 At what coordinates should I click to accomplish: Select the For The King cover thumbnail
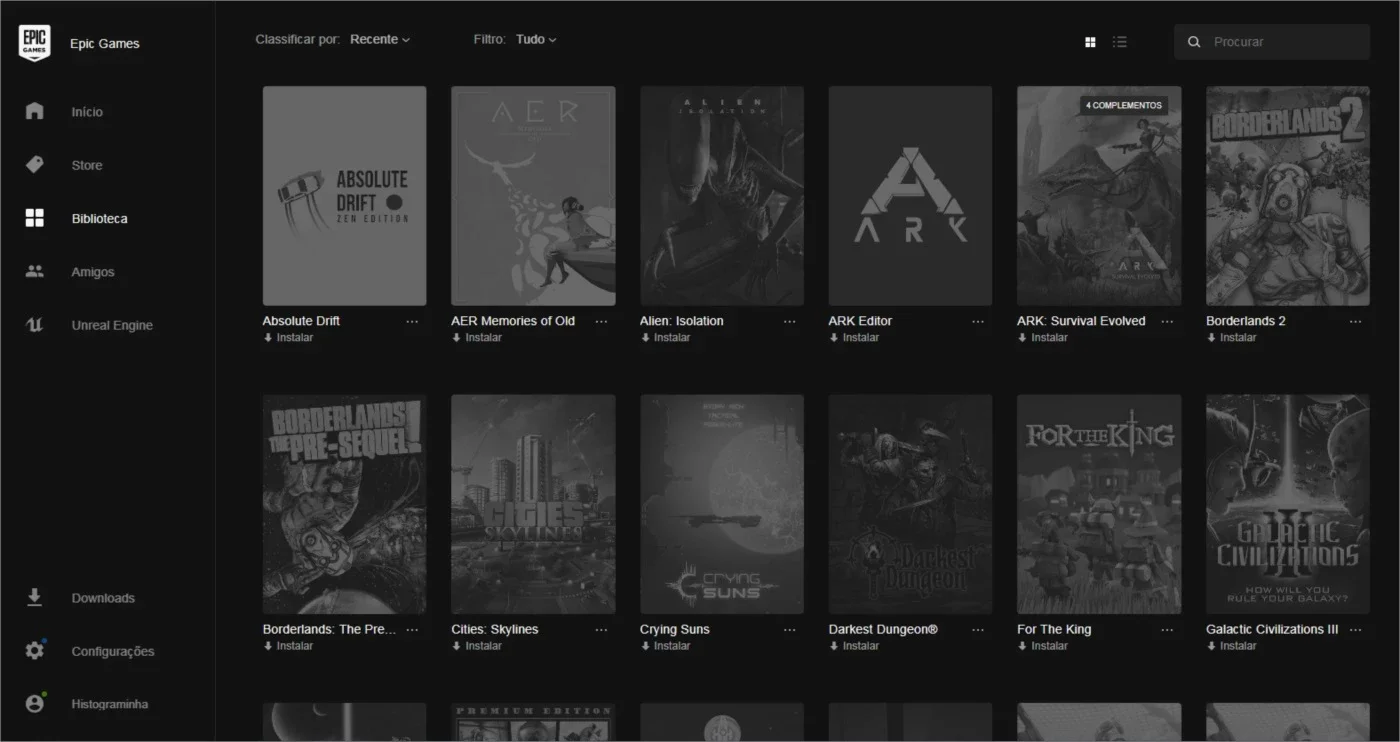(1099, 504)
